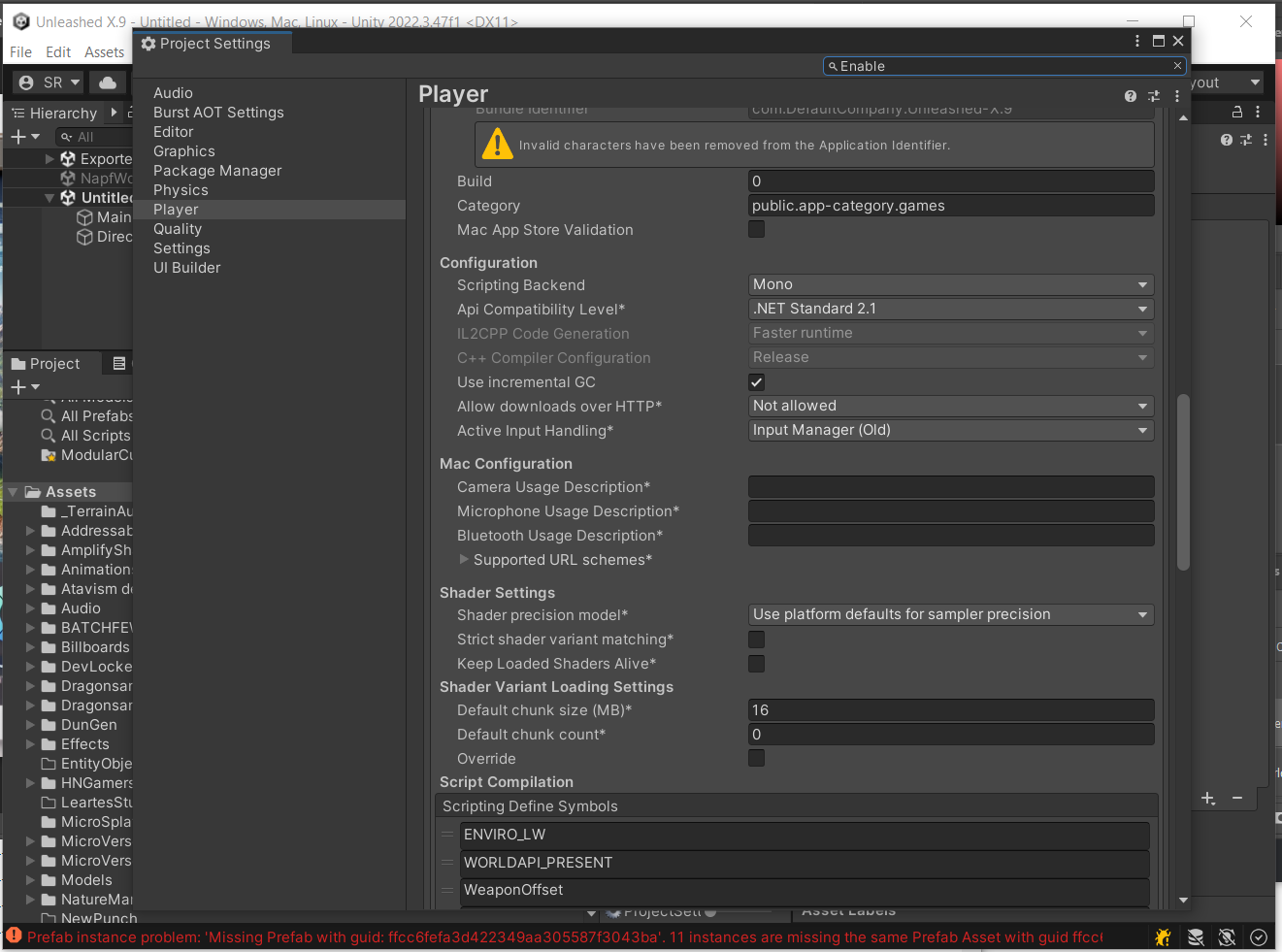The width and height of the screenshot is (1282, 952).
Task: Click the cache server database status icon
Action: point(1196,936)
